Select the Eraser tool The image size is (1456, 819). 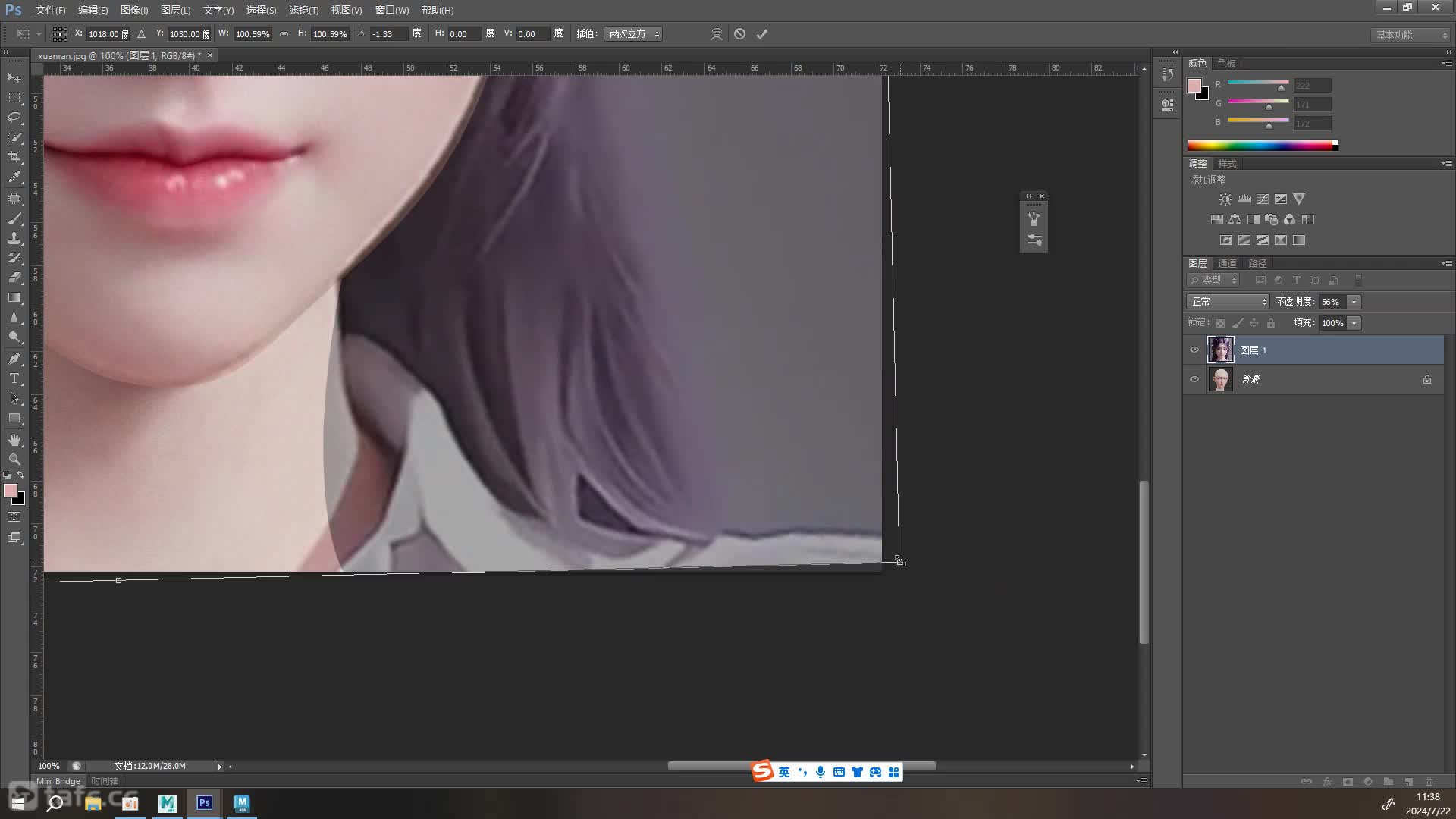coord(14,278)
